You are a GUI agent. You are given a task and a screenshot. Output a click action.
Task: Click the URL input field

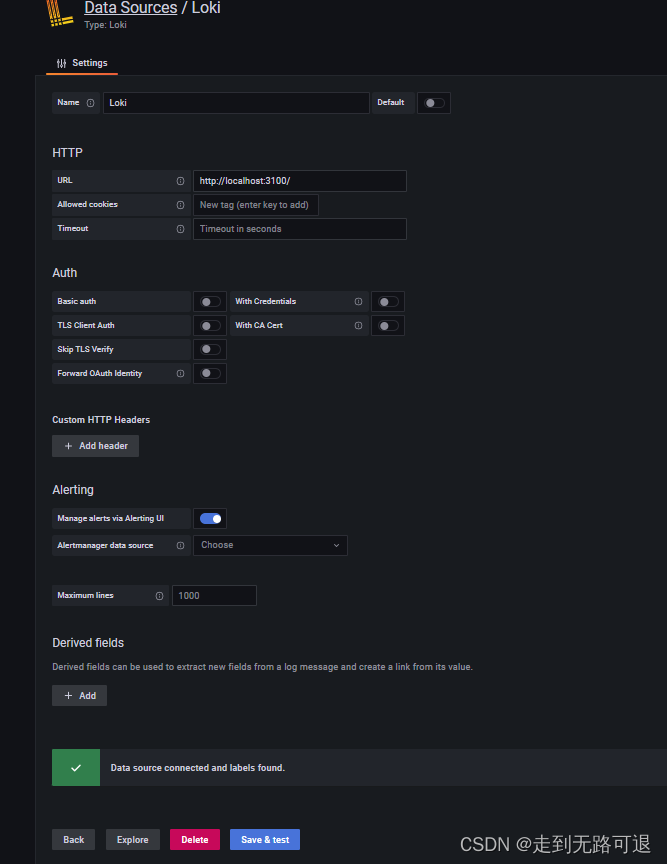click(x=300, y=181)
